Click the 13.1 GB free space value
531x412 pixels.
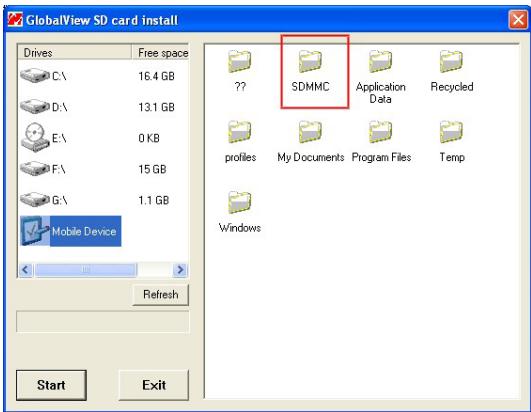[x=156, y=107]
